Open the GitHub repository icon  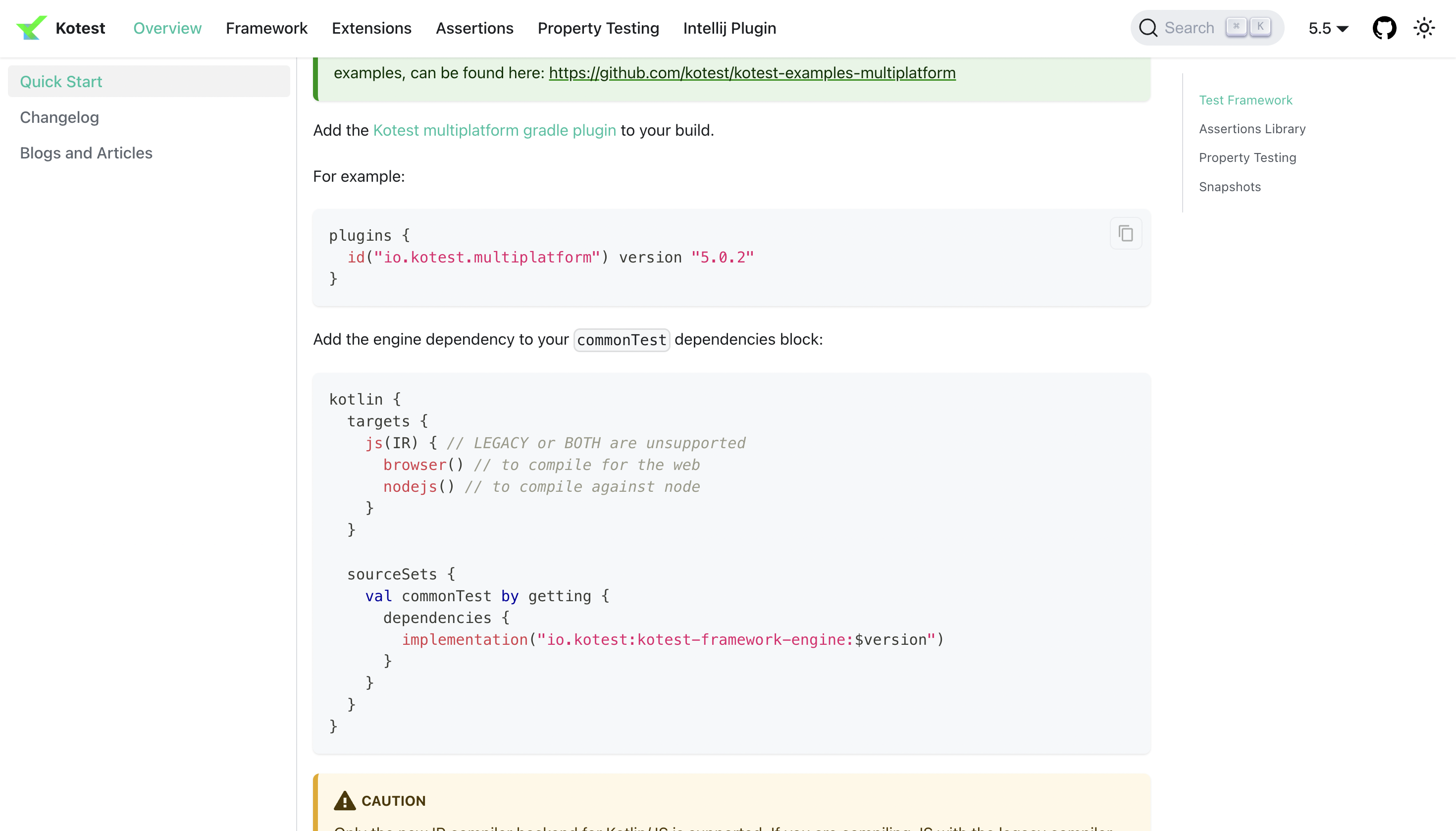tap(1386, 27)
